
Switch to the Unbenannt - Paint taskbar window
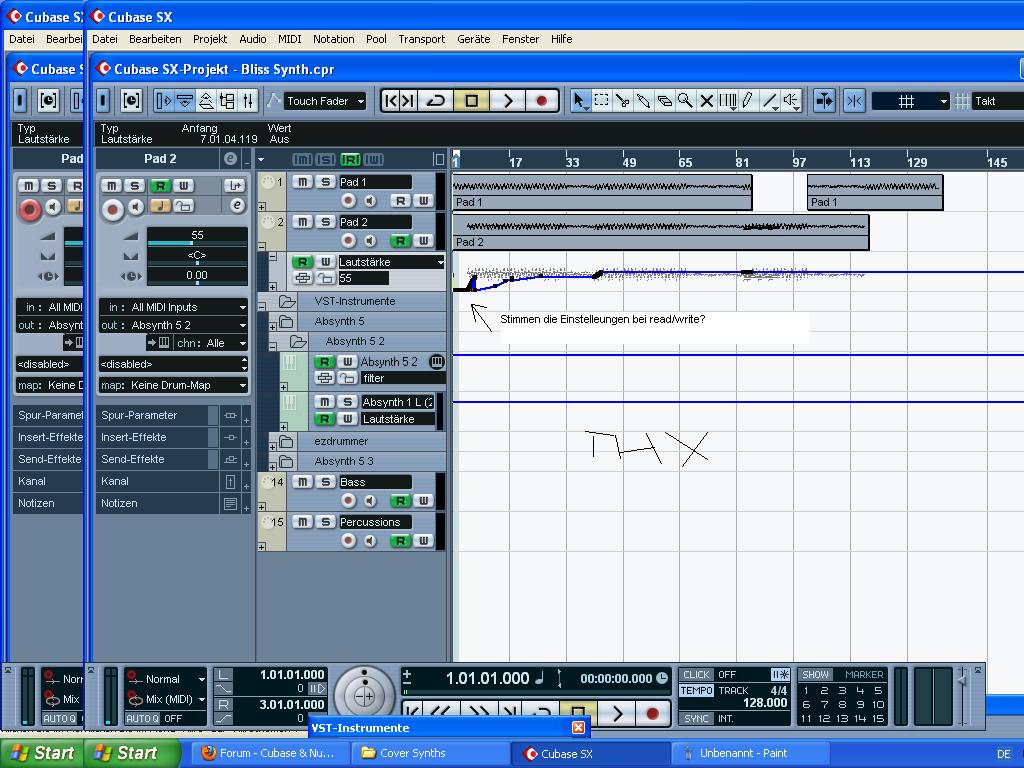point(750,753)
